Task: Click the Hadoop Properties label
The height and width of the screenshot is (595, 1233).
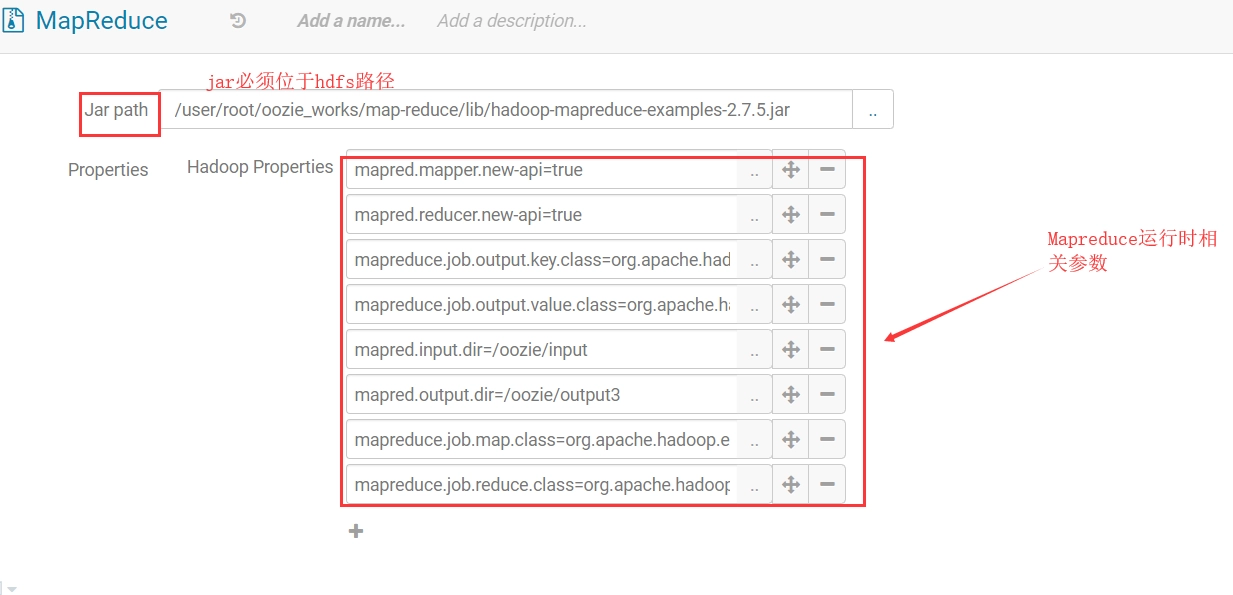Action: [x=260, y=167]
